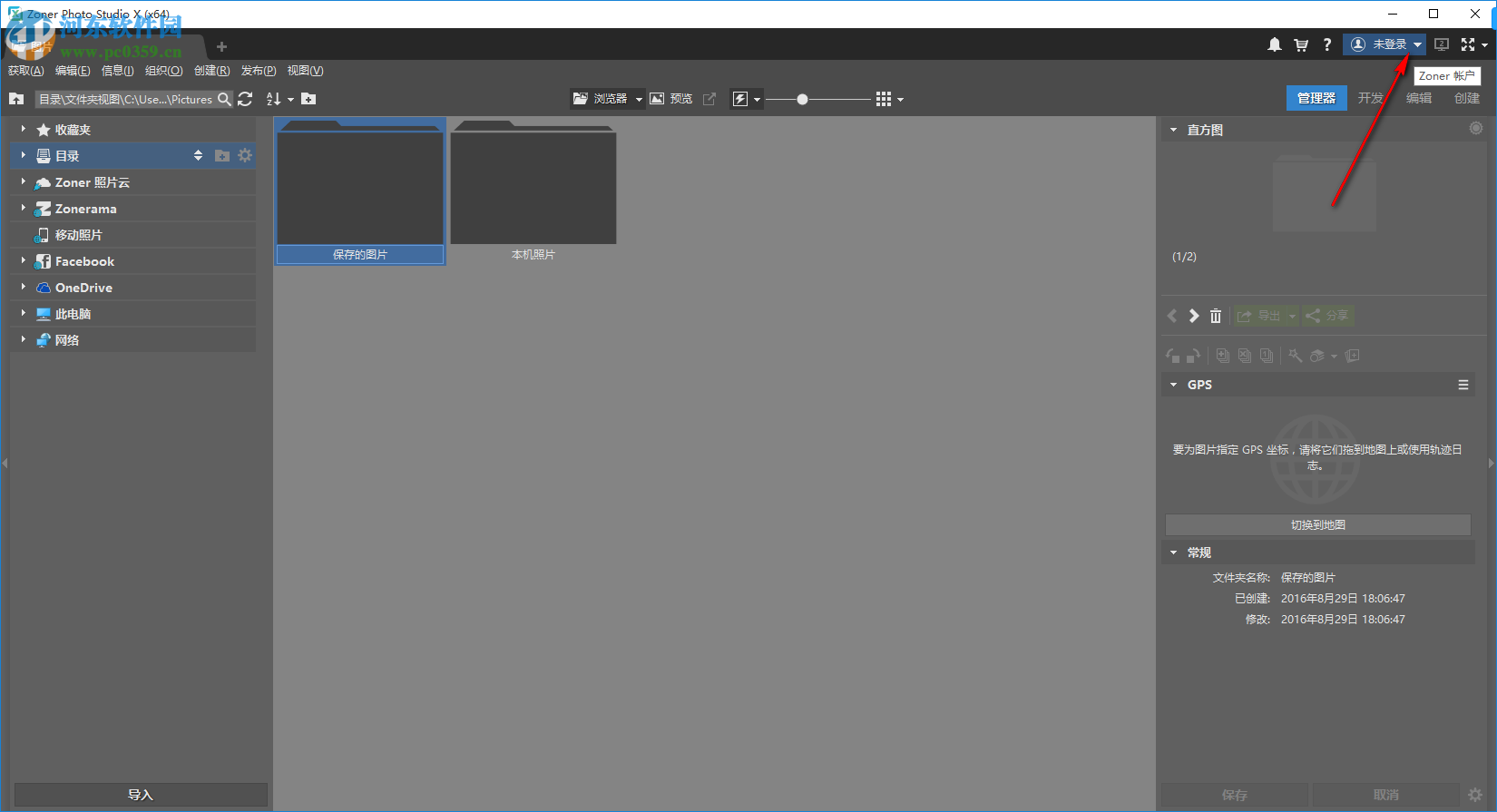Expand OneDrive tree node

(x=24, y=288)
